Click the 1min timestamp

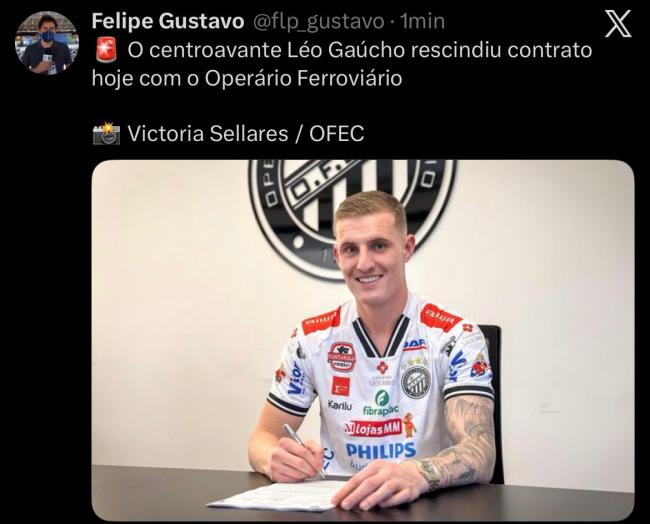click(x=422, y=21)
